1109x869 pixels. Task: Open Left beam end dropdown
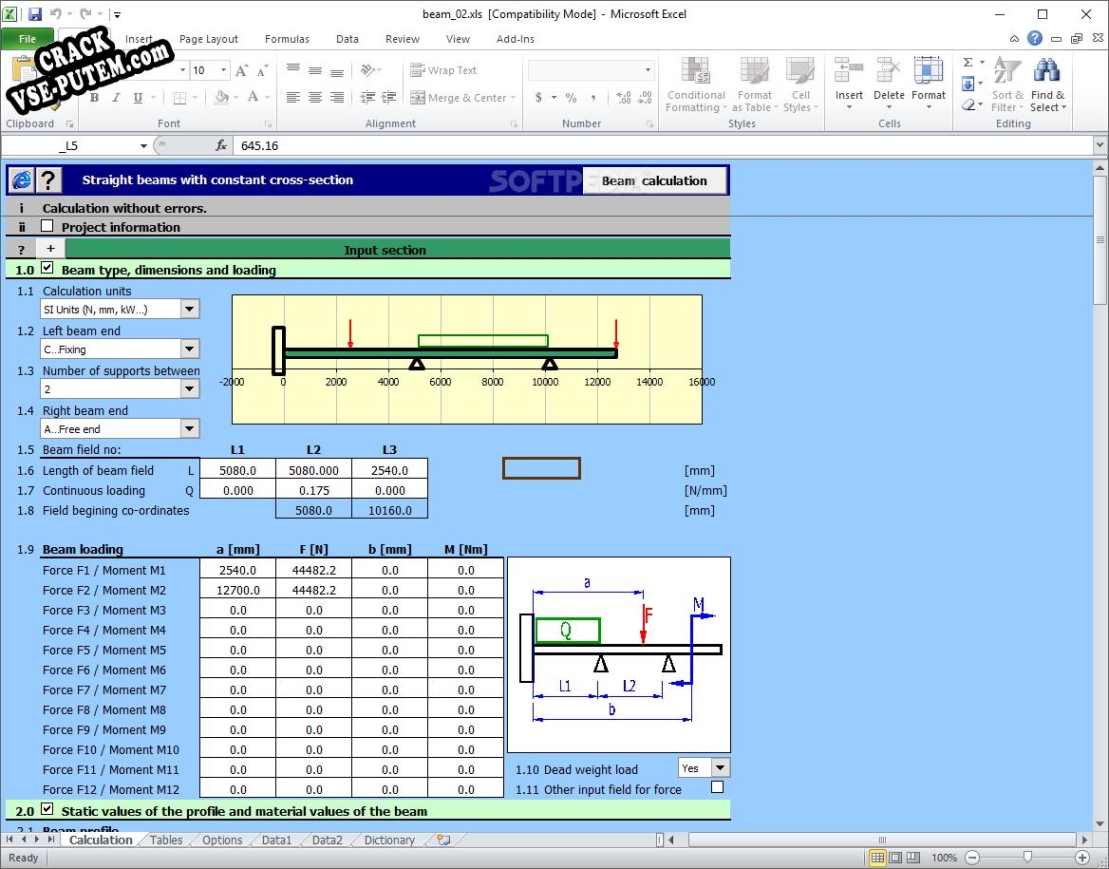coord(190,349)
